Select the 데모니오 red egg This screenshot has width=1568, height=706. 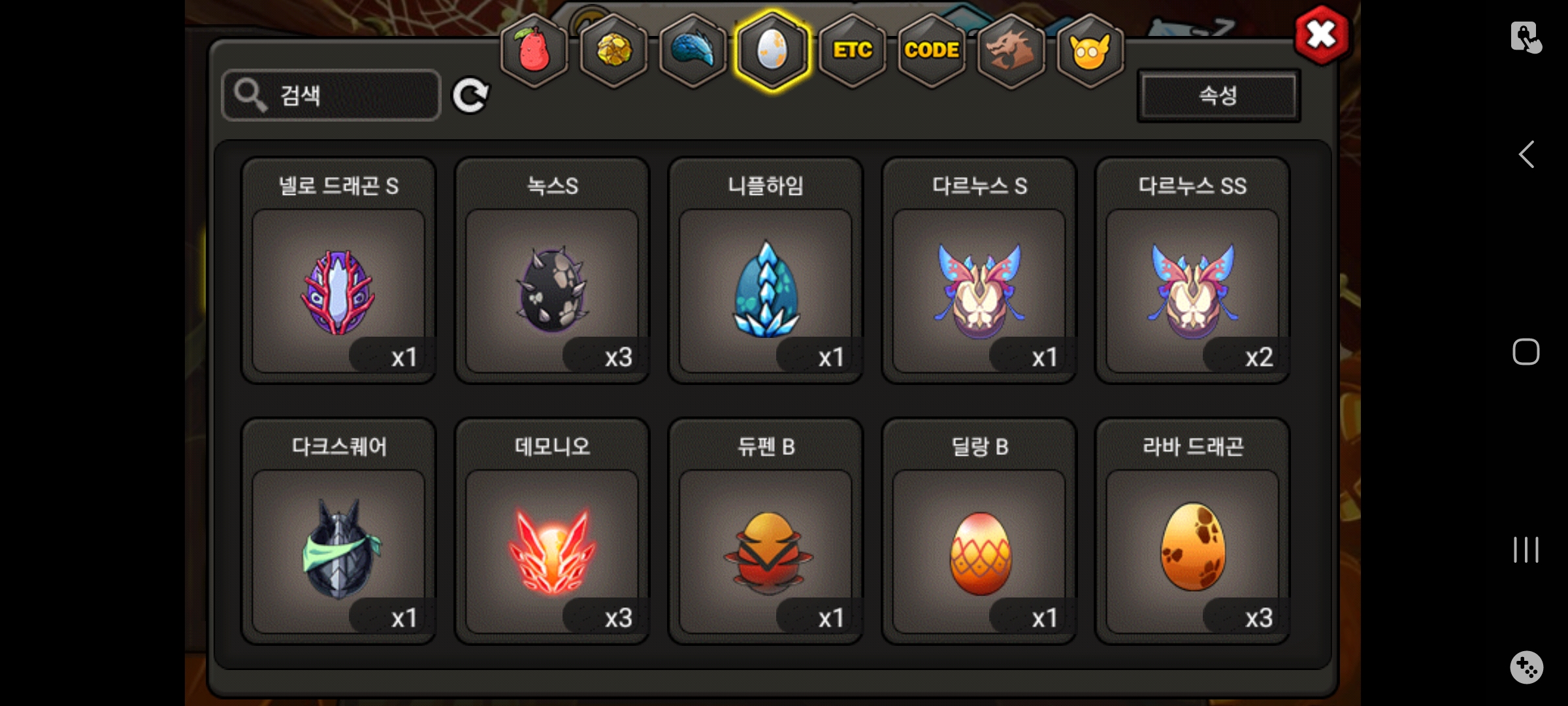552,531
